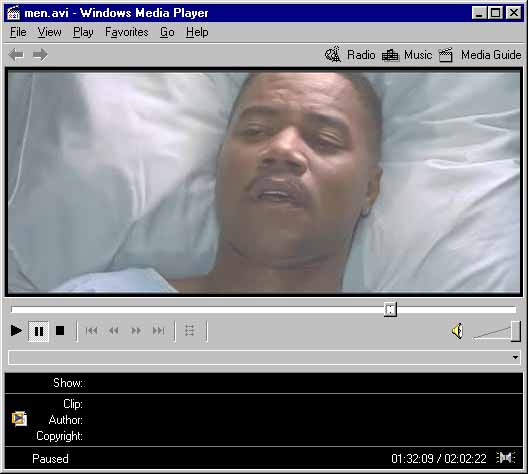Click the Skip Back track icon
This screenshot has width=528, height=474.
pyautogui.click(x=91, y=331)
